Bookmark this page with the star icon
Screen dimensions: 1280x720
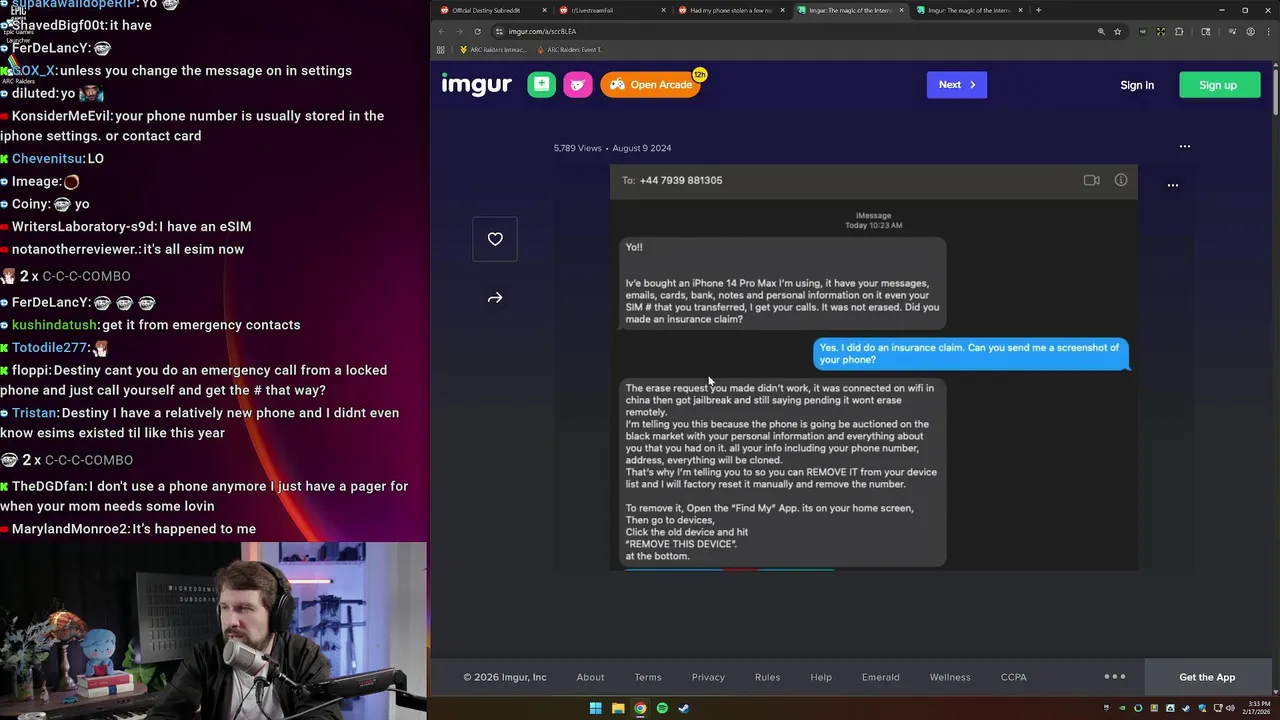tap(1117, 31)
